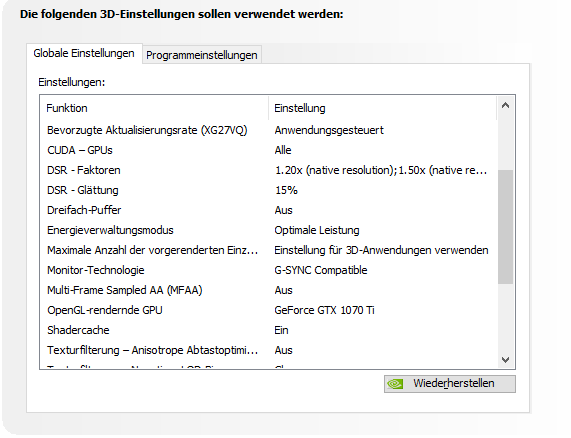Select the OpenGL-rendernde GPU row
Viewport: 571px width, 438px height.
(x=268, y=310)
